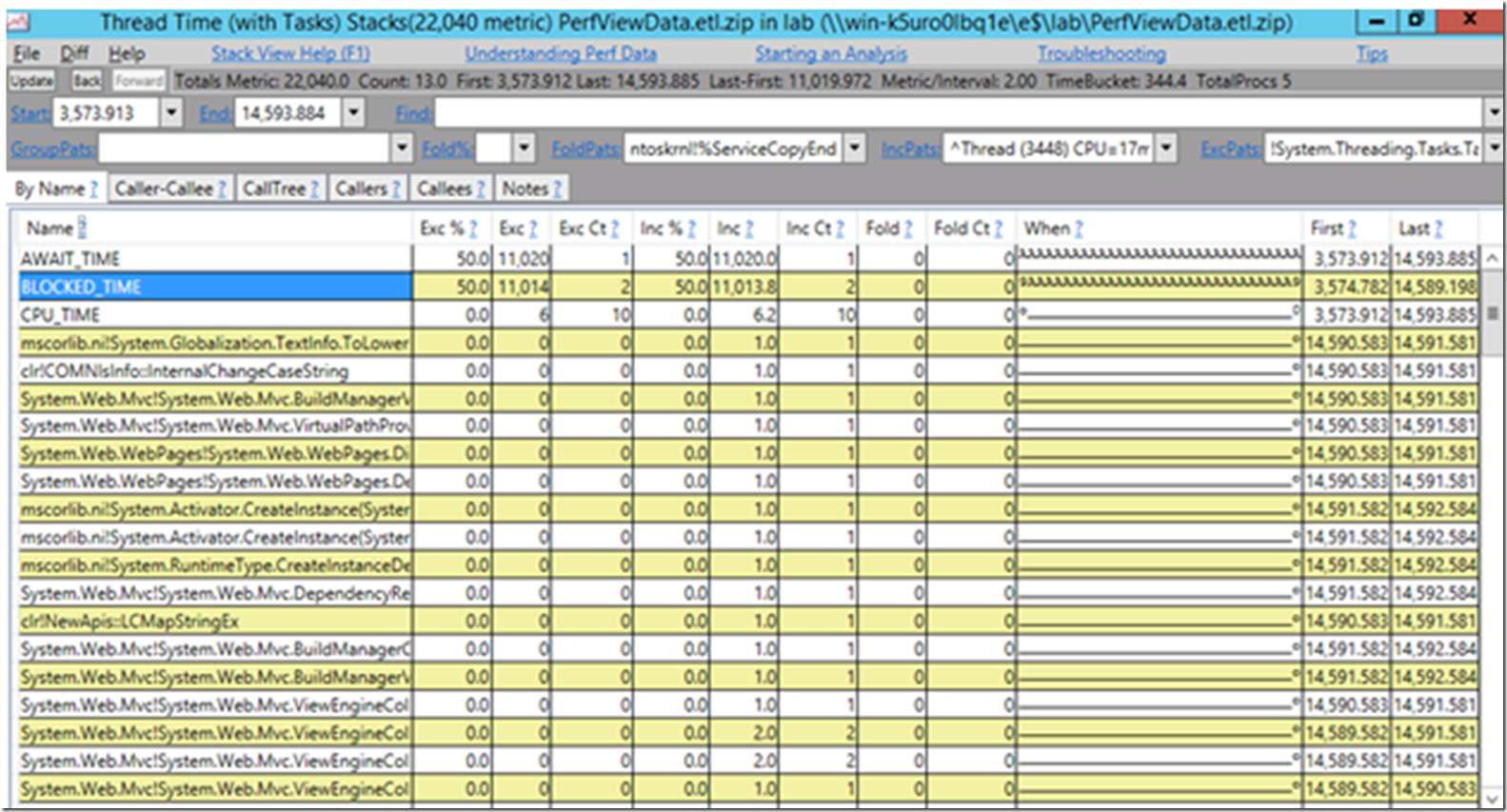Open the Tips link
Screen dimensions: 1507x812
coord(1371,53)
